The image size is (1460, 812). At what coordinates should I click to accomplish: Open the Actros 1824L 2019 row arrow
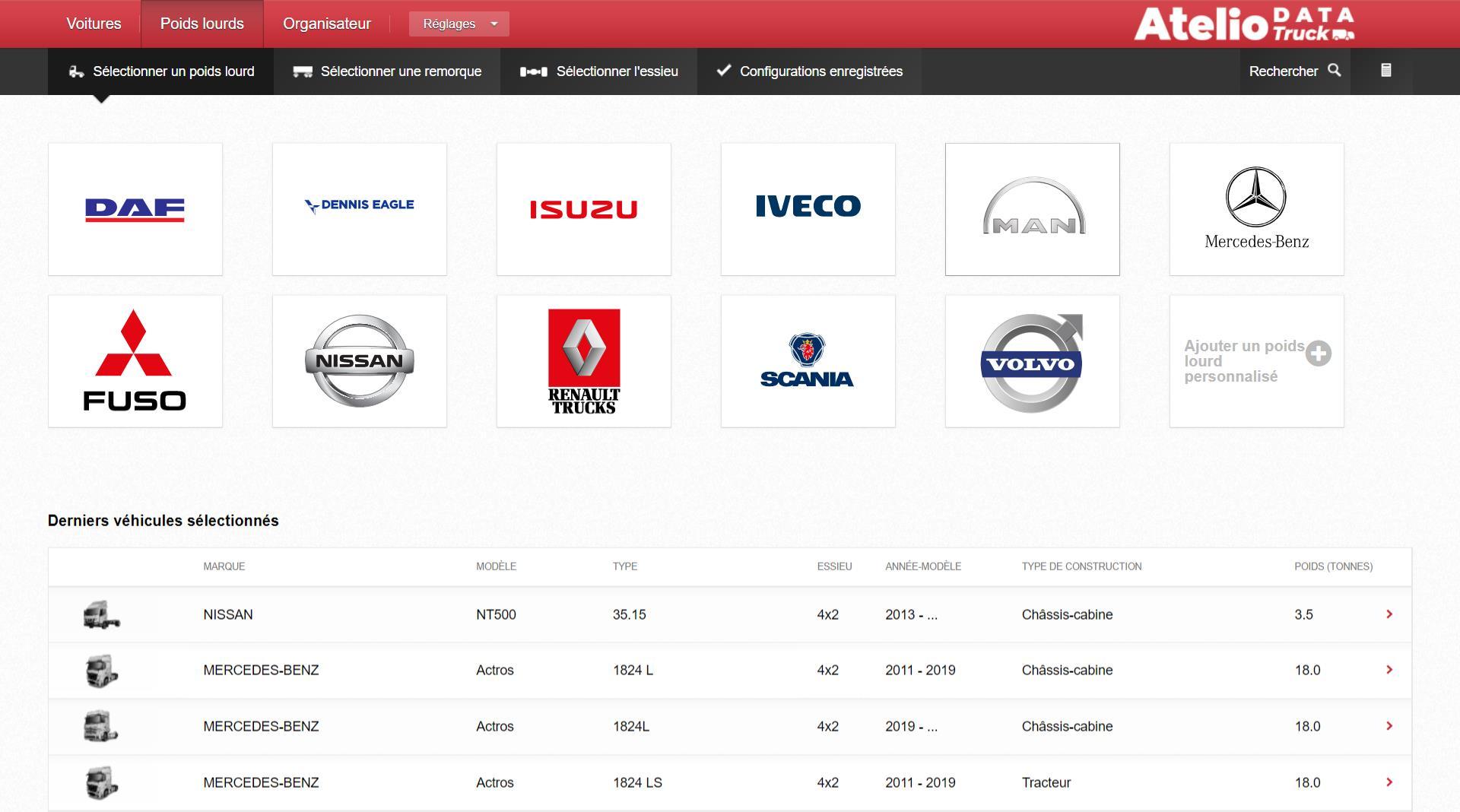coord(1389,726)
